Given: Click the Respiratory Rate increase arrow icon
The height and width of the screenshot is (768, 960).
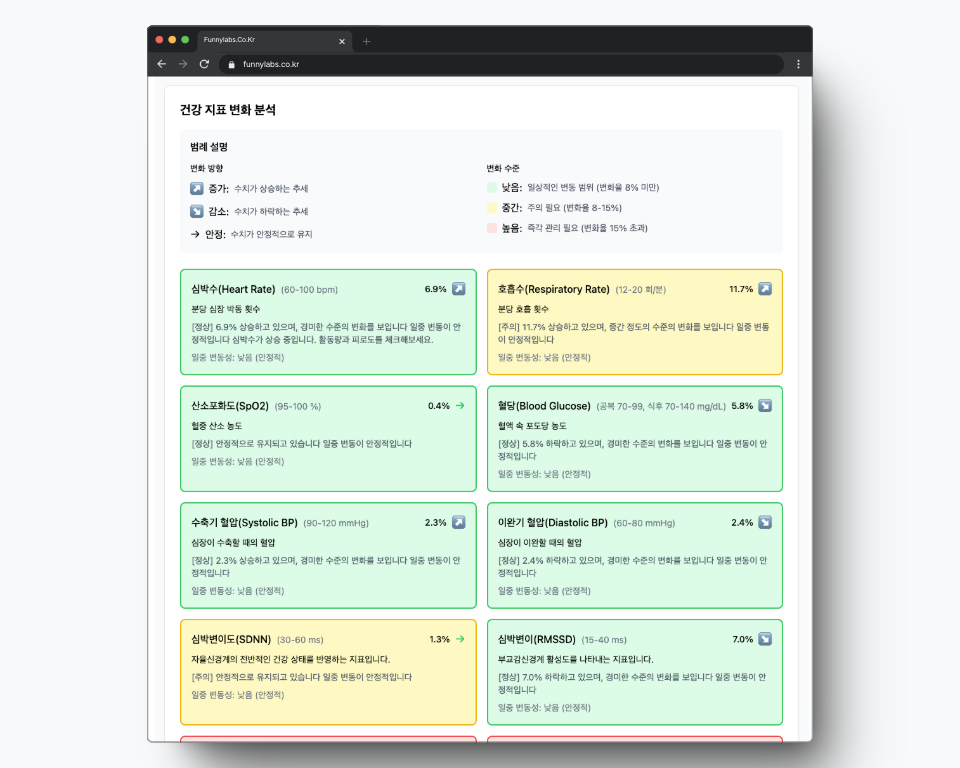Looking at the screenshot, I should pyautogui.click(x=765, y=289).
